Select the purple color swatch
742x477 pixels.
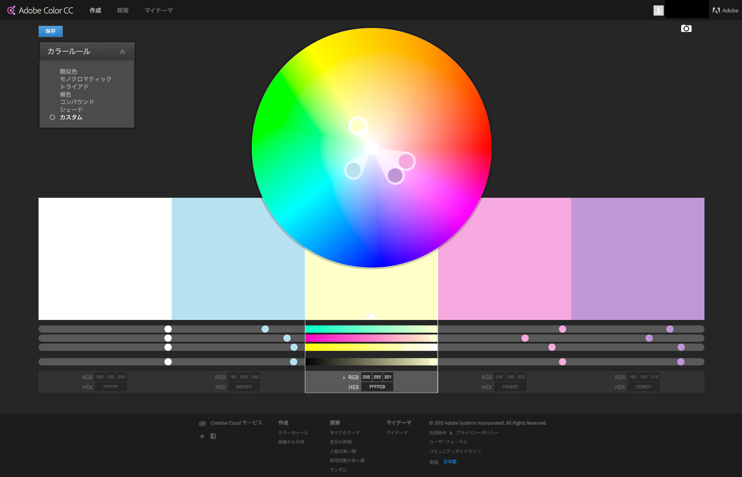[638, 259]
